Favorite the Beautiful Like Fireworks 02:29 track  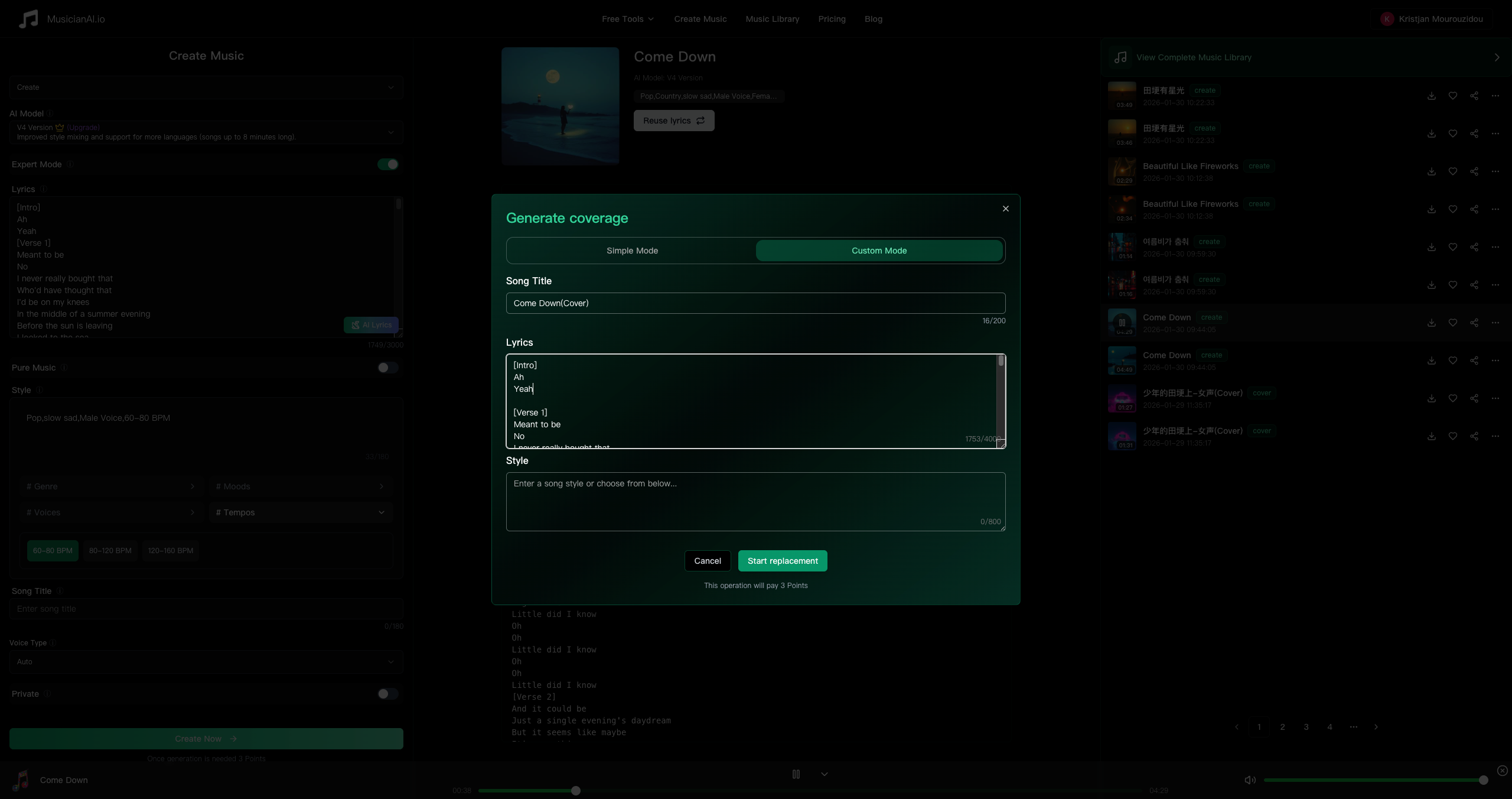click(1452, 171)
